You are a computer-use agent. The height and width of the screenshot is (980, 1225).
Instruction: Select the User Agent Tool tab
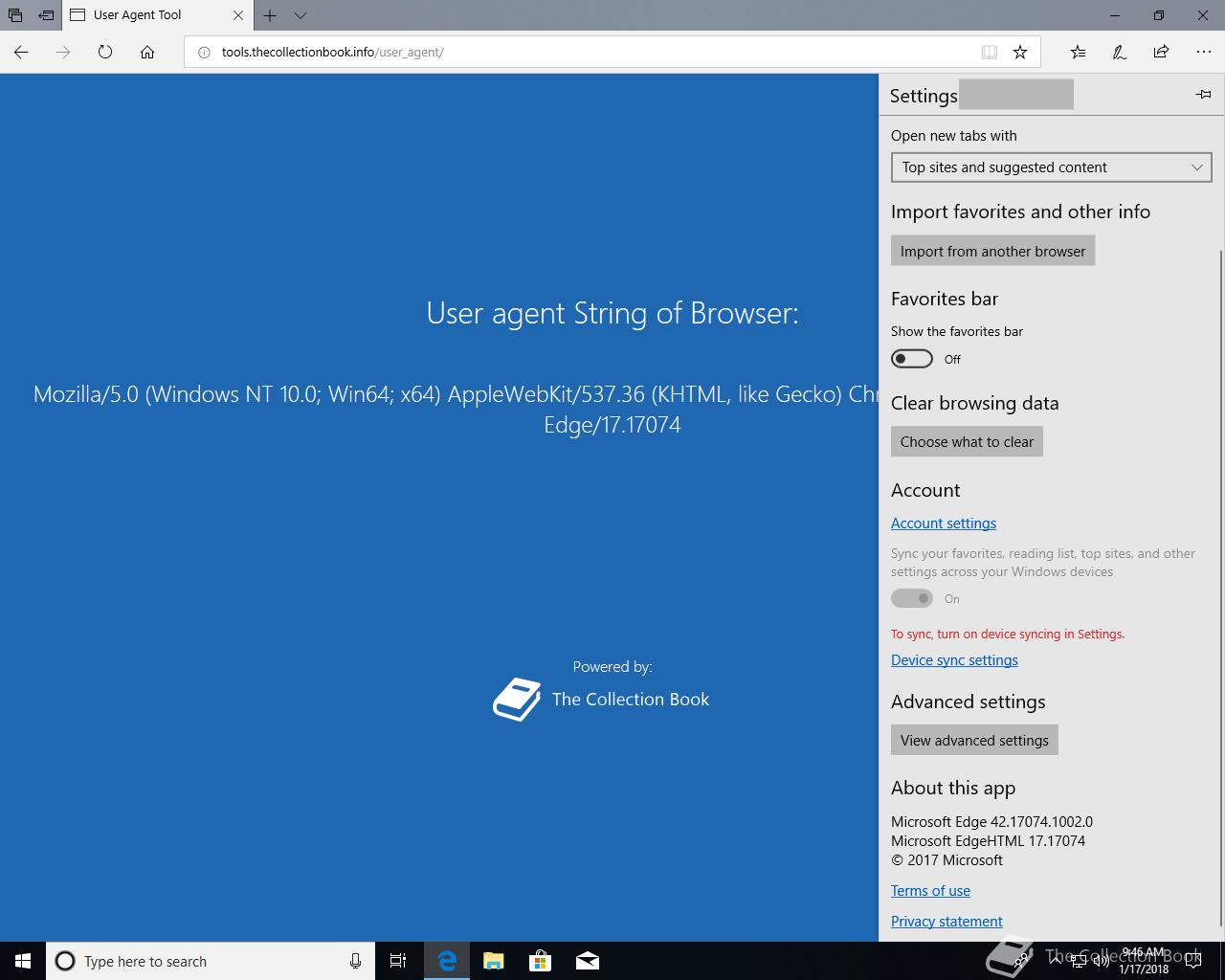[158, 15]
